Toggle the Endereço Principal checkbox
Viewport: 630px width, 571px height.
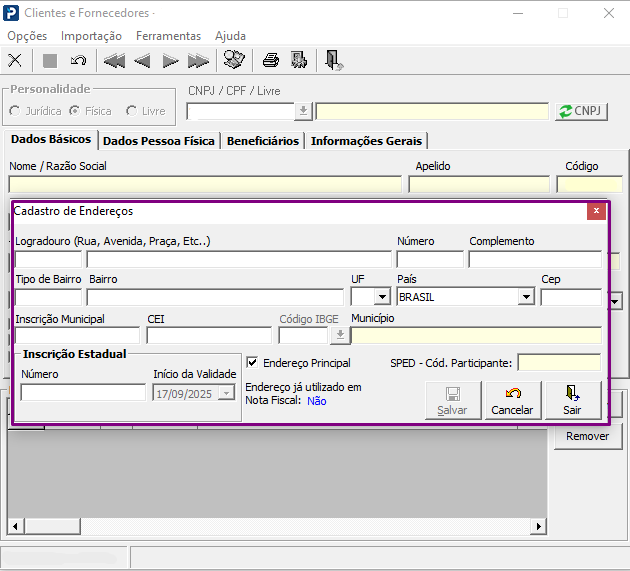tap(252, 363)
